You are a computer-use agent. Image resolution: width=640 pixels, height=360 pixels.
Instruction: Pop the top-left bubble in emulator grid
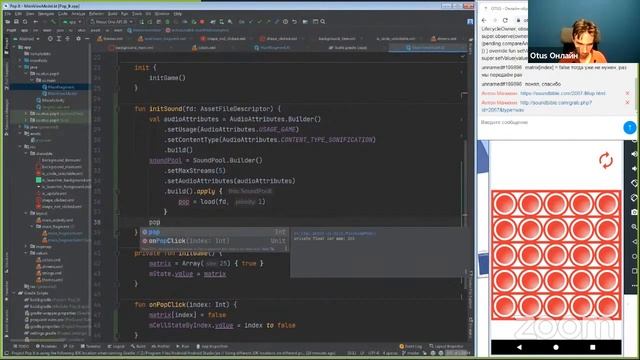pyautogui.click(x=505, y=204)
